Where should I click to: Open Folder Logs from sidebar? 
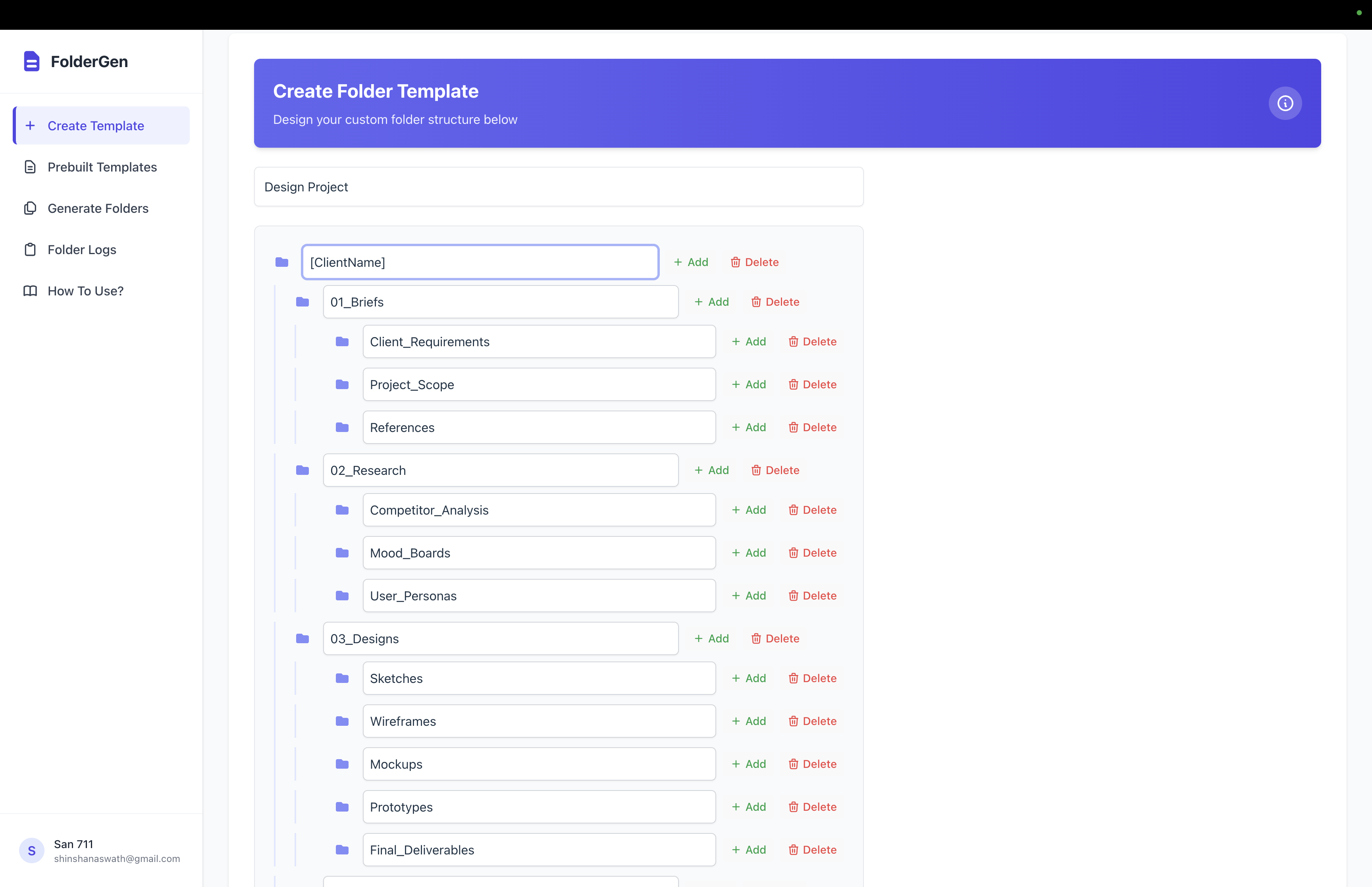point(82,249)
